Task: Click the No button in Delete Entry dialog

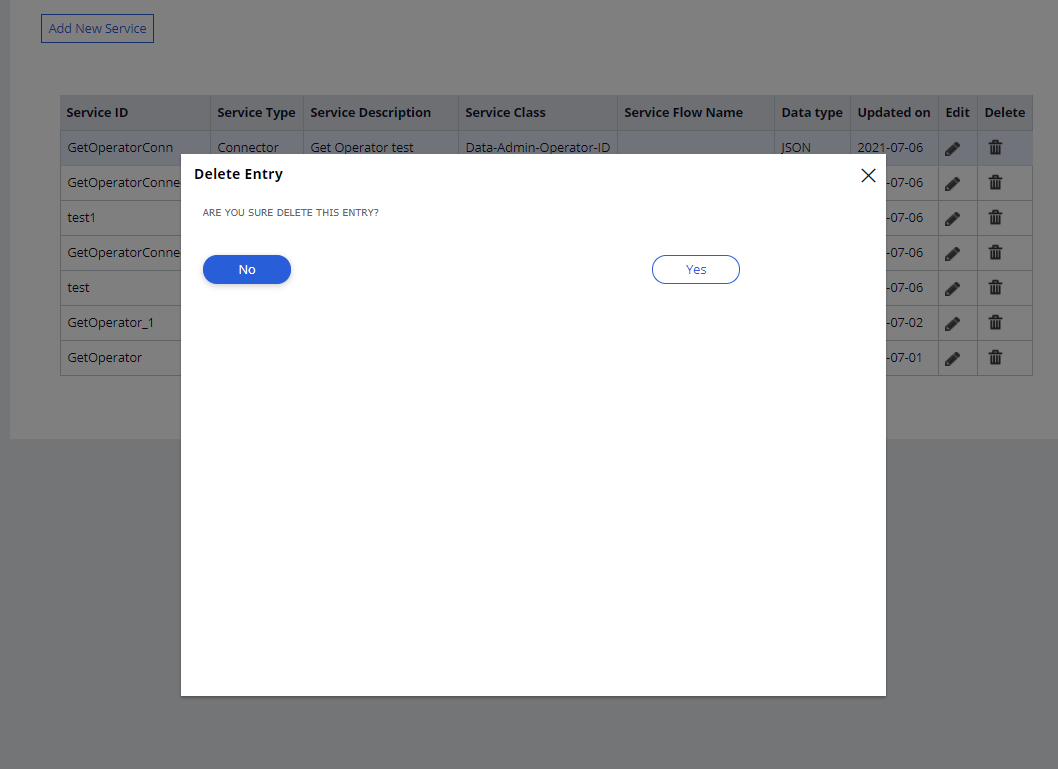Action: 247,269
